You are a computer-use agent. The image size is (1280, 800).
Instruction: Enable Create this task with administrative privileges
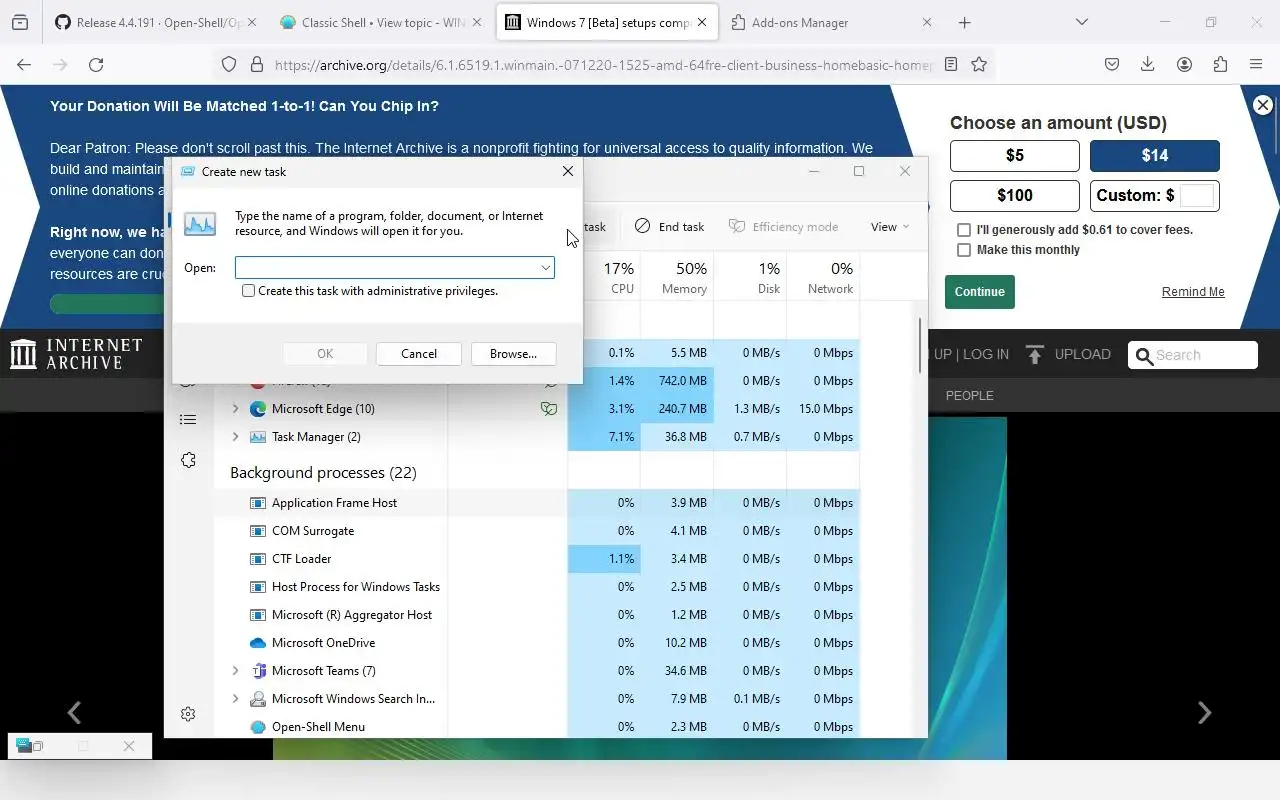coord(249,291)
